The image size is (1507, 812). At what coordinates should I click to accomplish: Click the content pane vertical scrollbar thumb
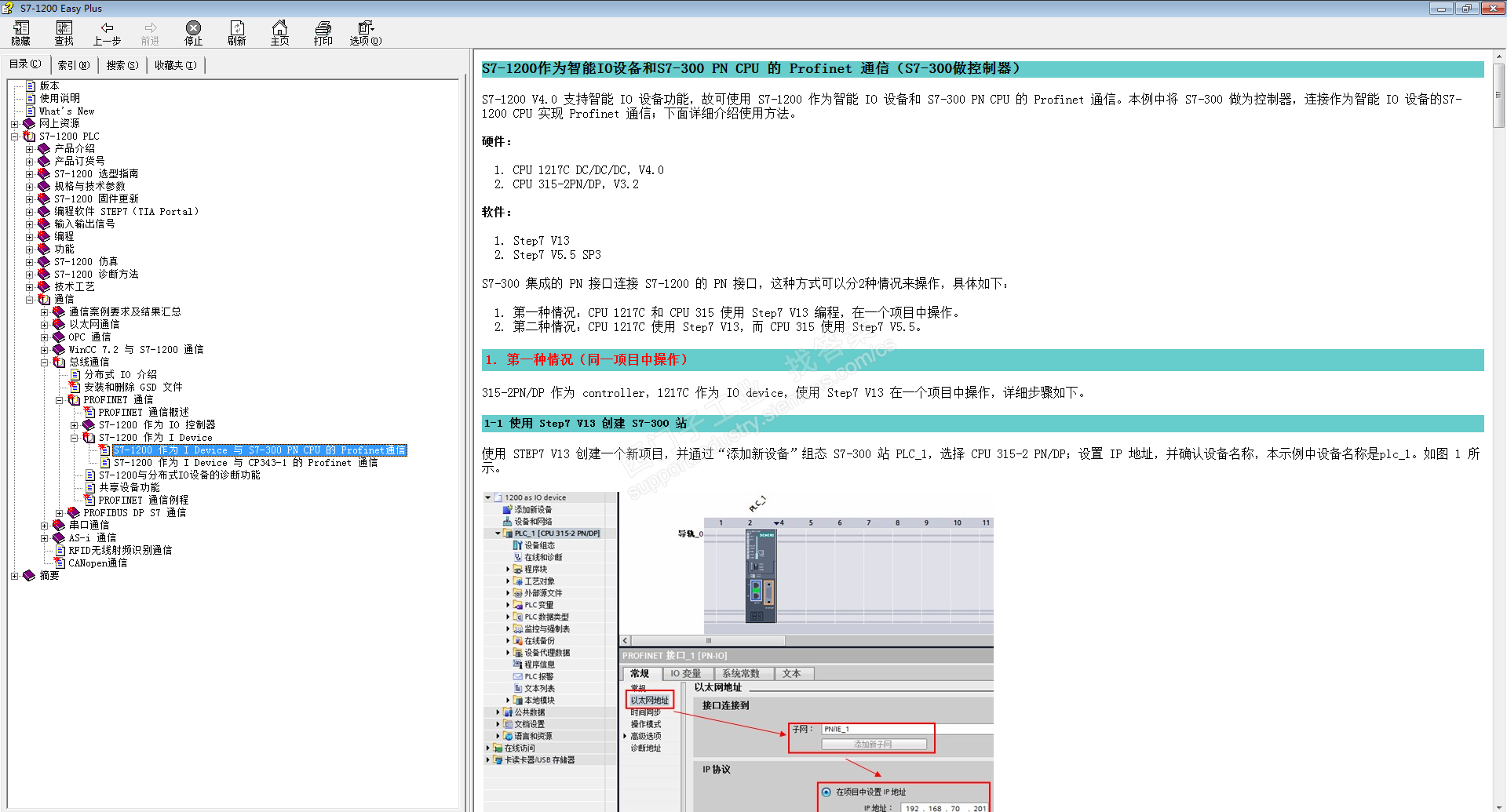tap(1499, 96)
